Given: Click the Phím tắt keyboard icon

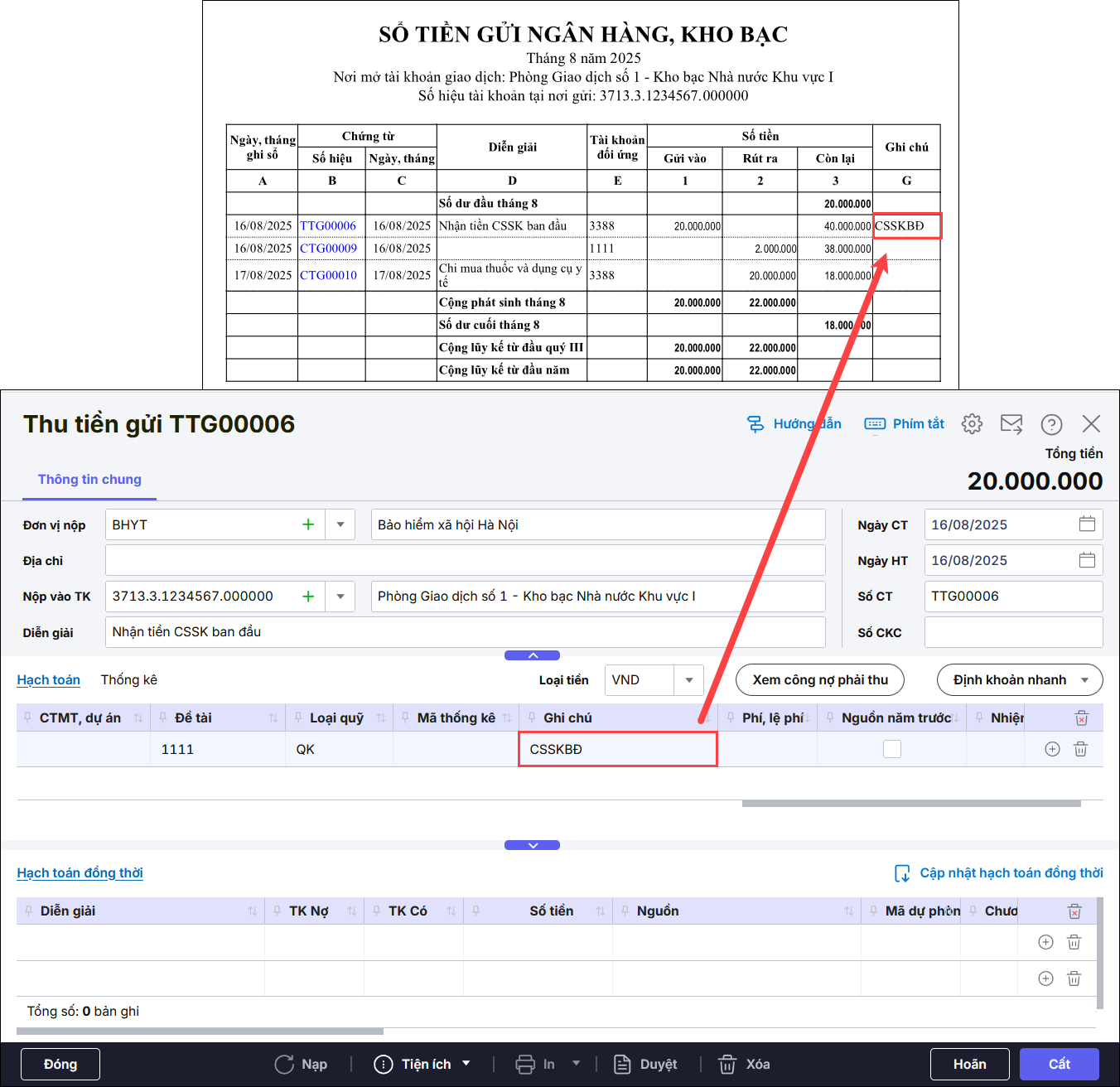Looking at the screenshot, I should pyautogui.click(x=875, y=424).
